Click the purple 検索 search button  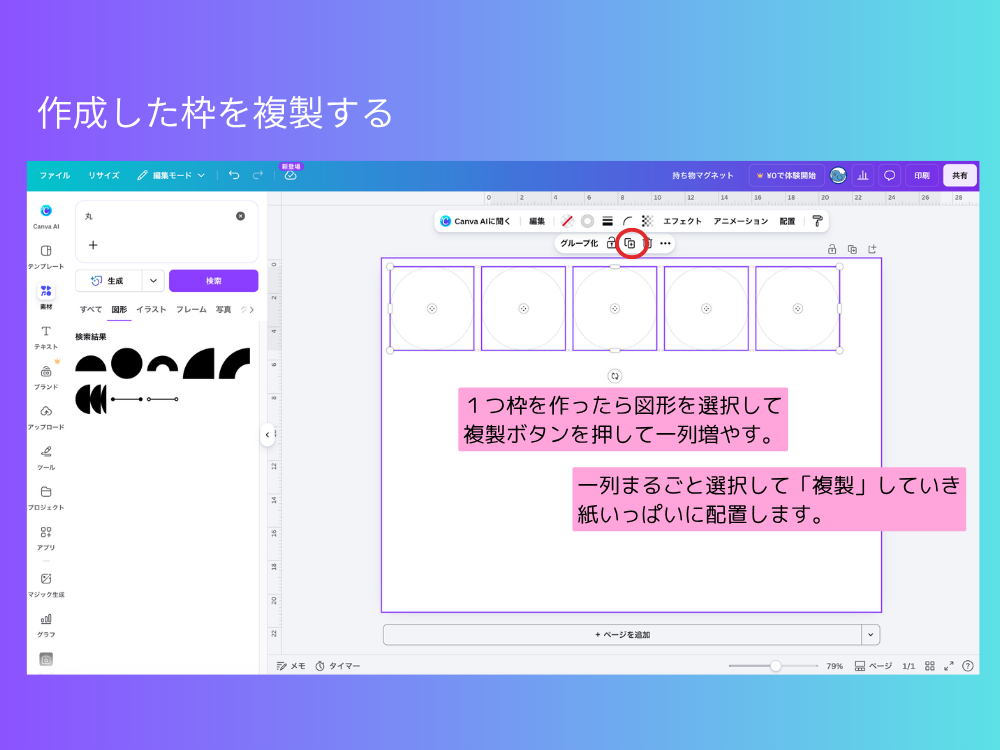point(214,281)
